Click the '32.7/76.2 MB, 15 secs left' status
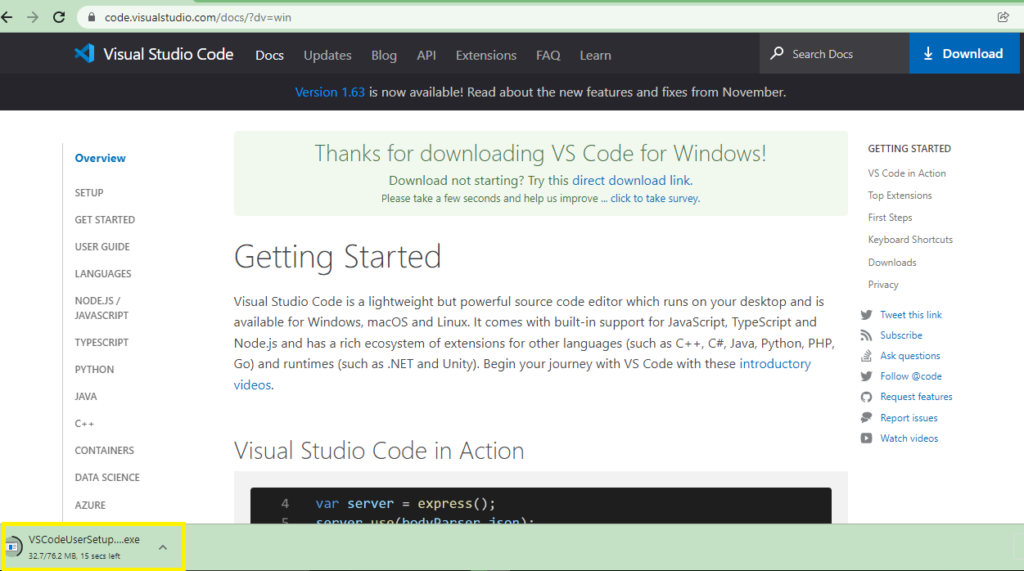1024x571 pixels. 74,556
